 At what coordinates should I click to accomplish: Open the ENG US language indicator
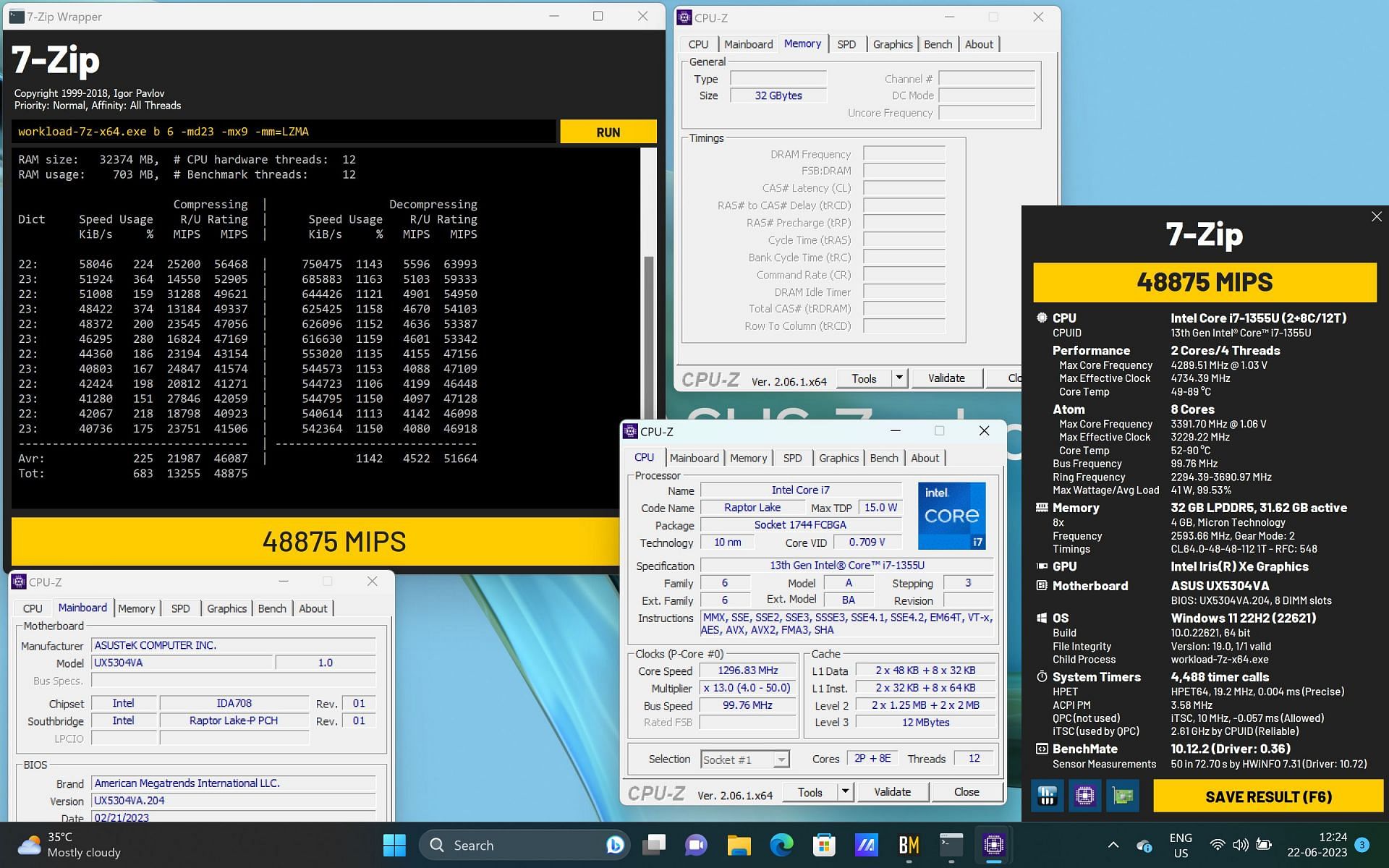(1181, 845)
